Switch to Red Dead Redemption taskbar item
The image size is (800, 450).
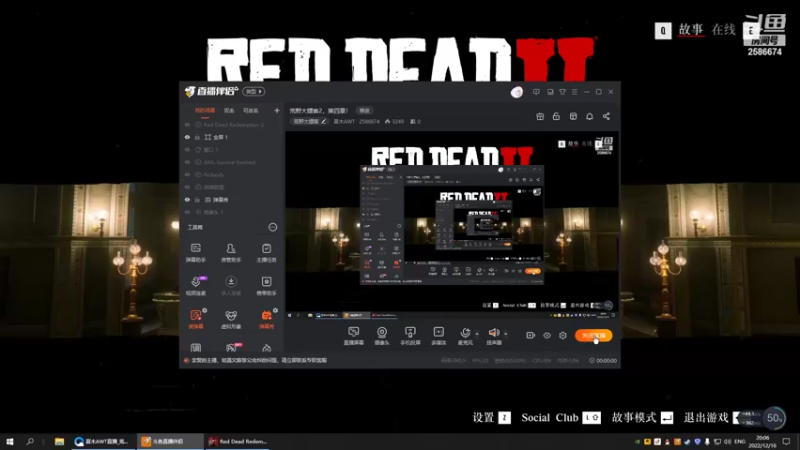(x=238, y=441)
